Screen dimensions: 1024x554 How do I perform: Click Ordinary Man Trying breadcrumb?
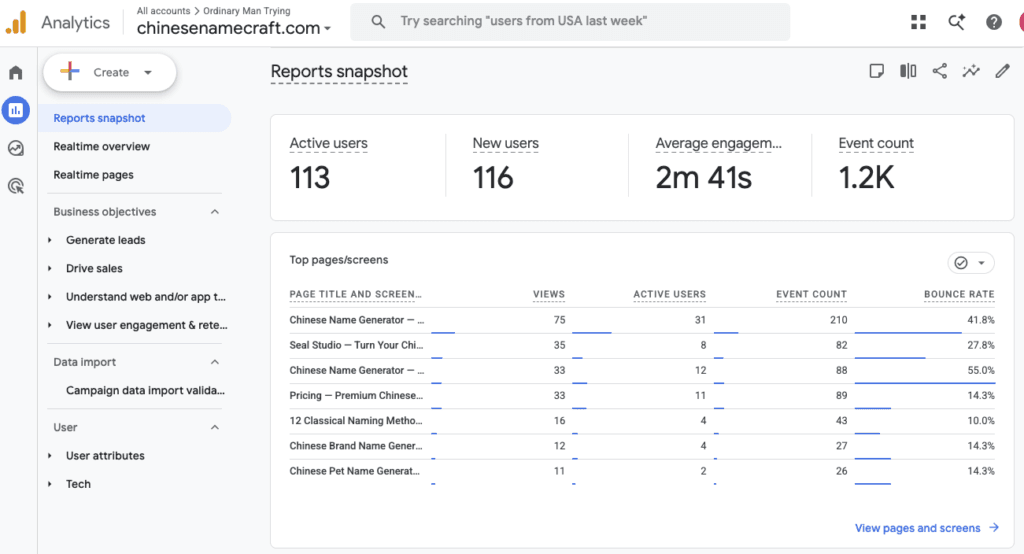247,11
